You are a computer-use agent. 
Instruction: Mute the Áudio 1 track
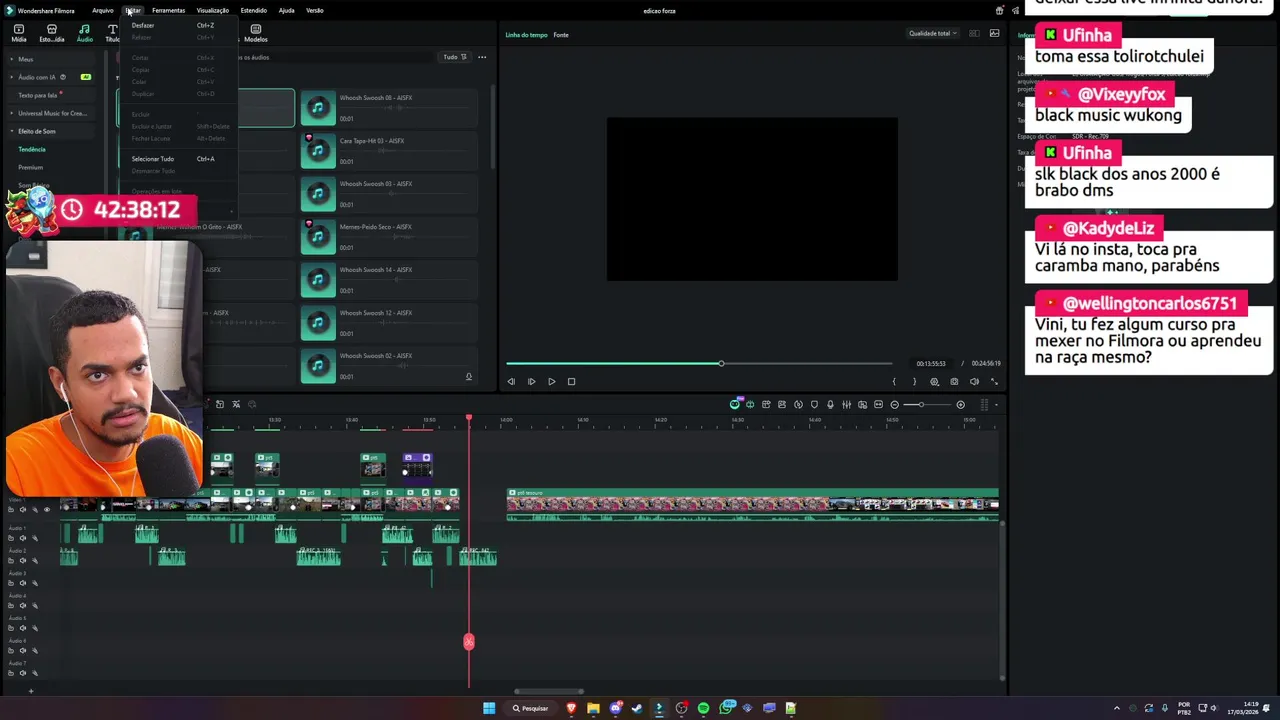(x=23, y=538)
